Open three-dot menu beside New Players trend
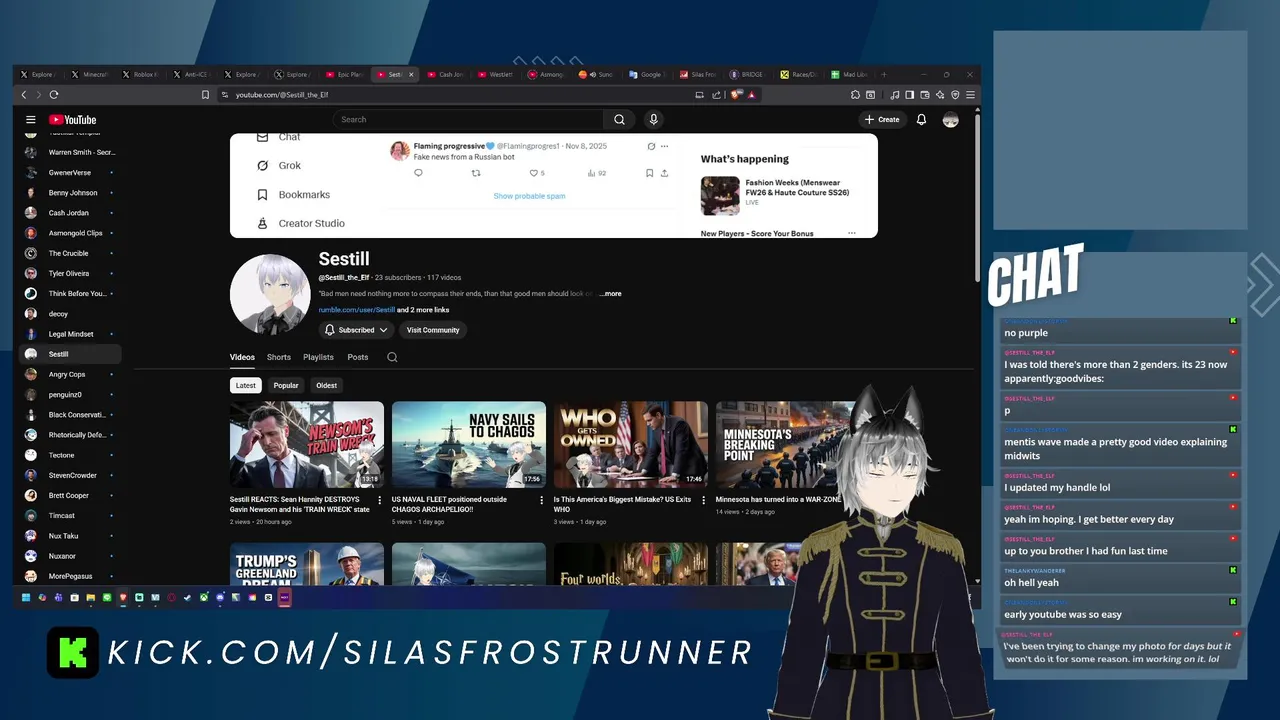Screen dimensions: 1280x720 click(x=852, y=233)
